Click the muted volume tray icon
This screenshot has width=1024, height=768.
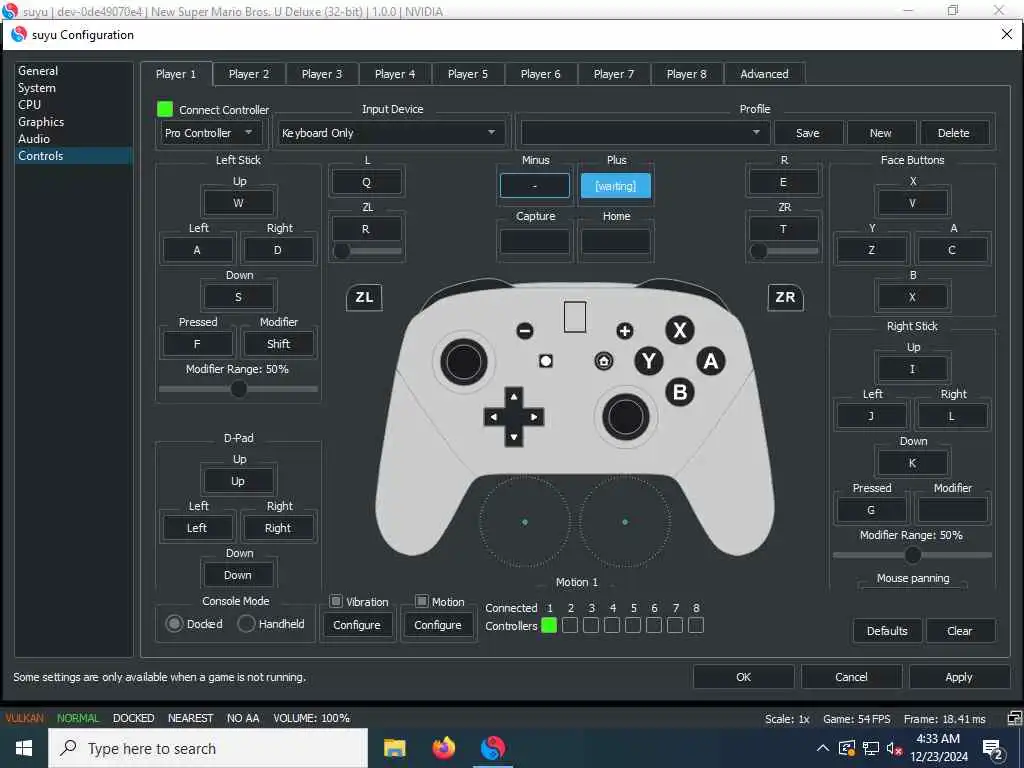point(894,749)
